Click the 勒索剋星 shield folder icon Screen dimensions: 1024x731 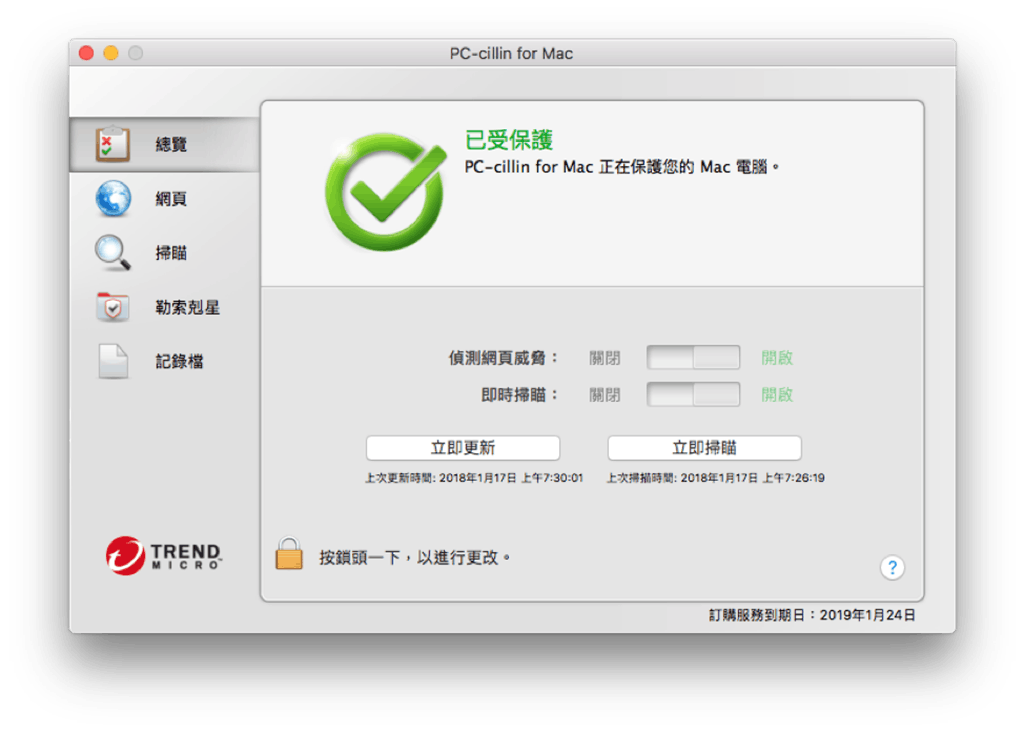pyautogui.click(x=112, y=306)
